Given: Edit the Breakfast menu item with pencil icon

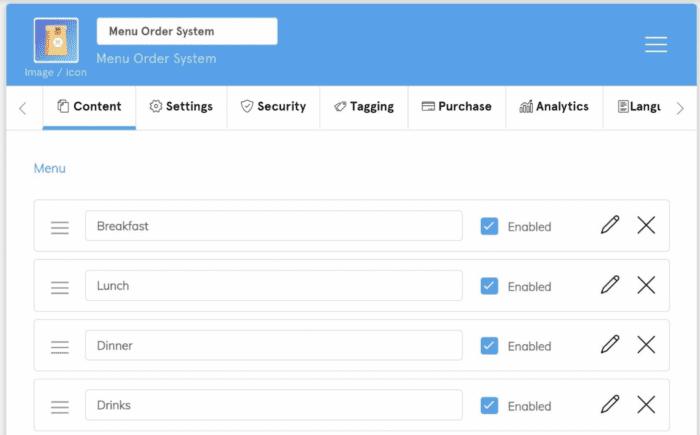Looking at the screenshot, I should pos(610,225).
